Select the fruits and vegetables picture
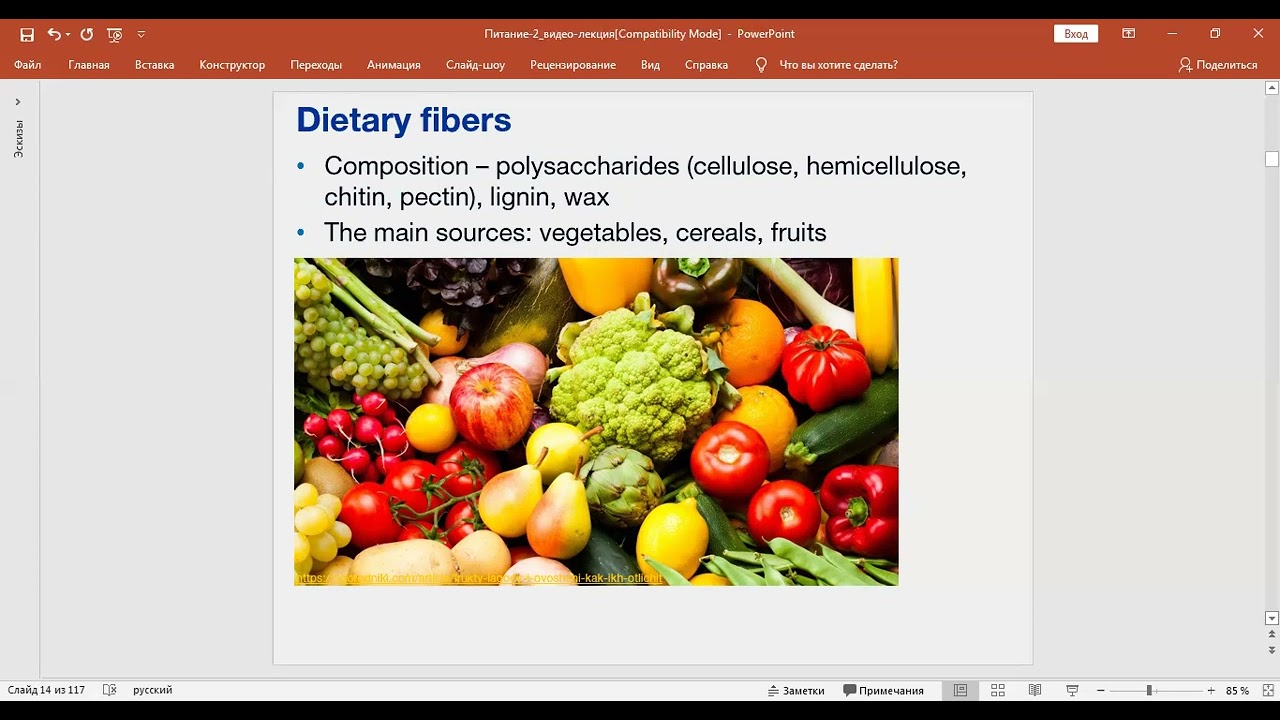 coord(596,421)
